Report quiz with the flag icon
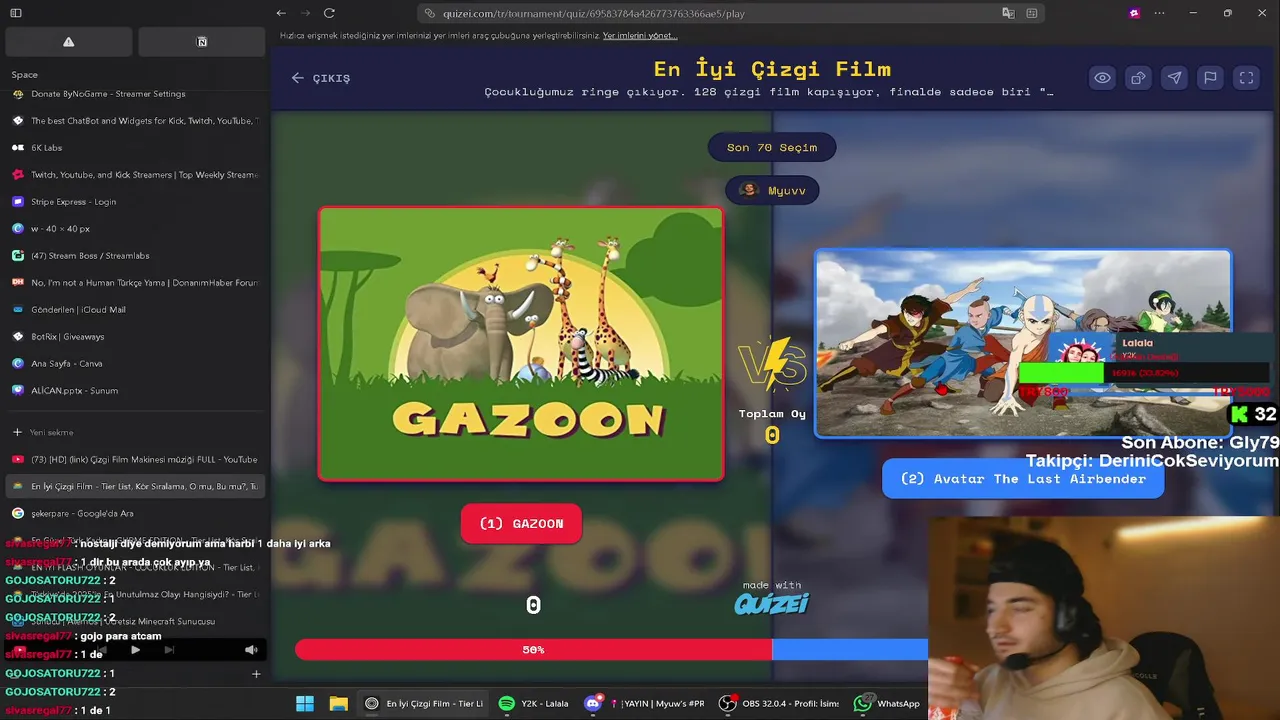1280x720 pixels. tap(1210, 77)
